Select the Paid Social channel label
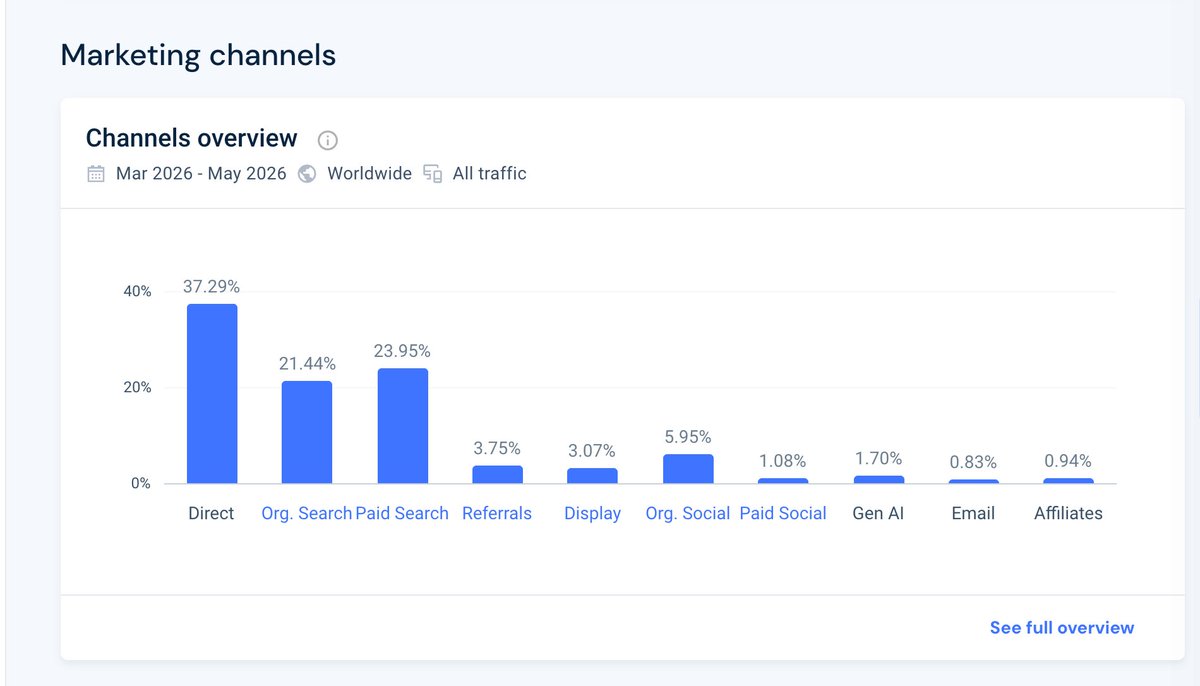Viewport: 1200px width, 686px height. pos(783,513)
